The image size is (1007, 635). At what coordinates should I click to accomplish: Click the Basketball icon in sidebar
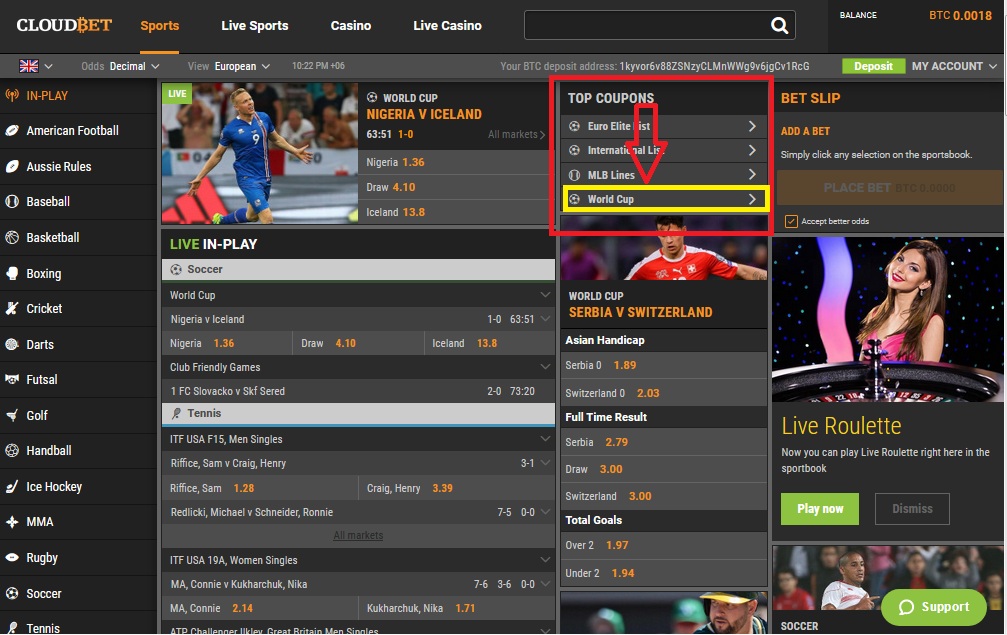point(12,238)
